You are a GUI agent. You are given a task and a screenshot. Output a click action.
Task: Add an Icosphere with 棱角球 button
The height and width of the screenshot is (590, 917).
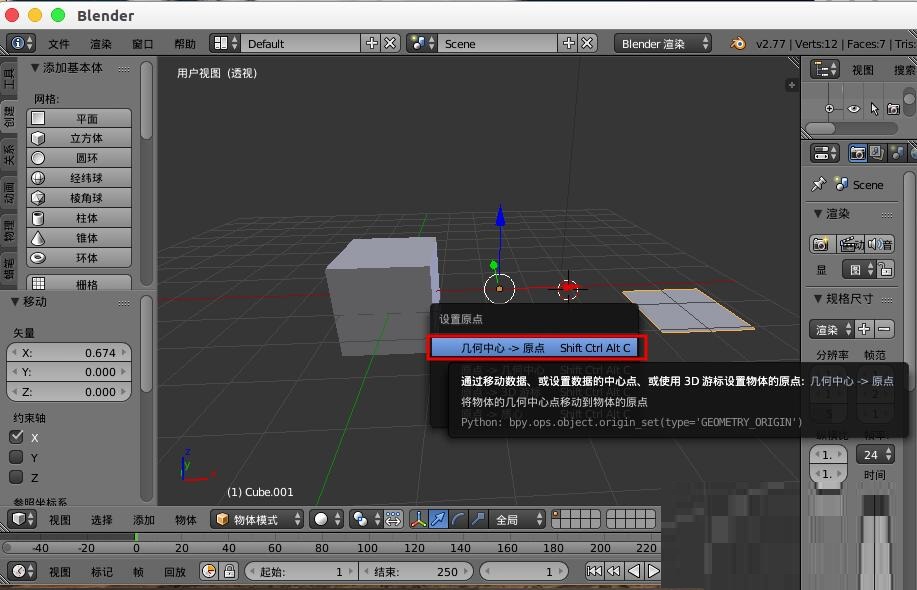pyautogui.click(x=79, y=198)
